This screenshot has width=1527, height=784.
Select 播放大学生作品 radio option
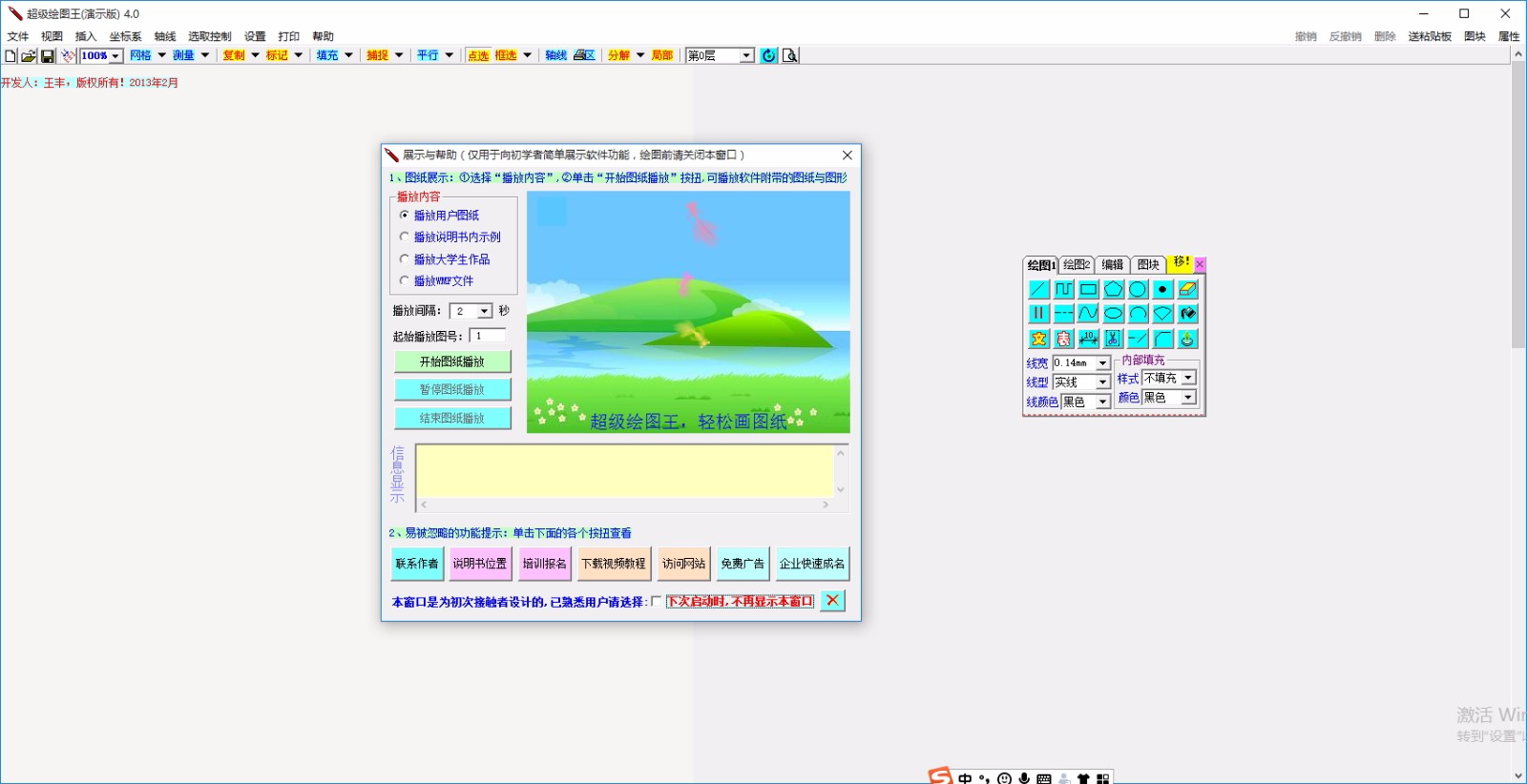pos(445,259)
